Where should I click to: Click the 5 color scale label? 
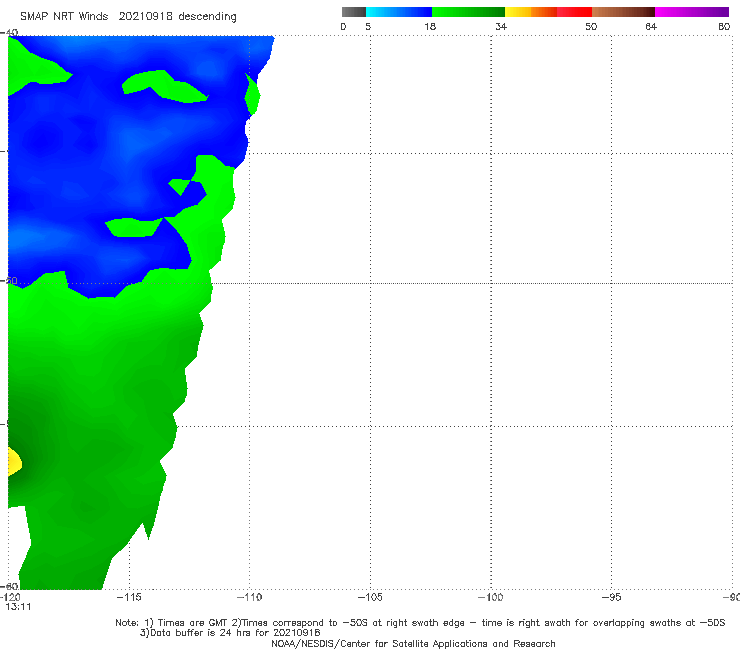click(x=368, y=27)
